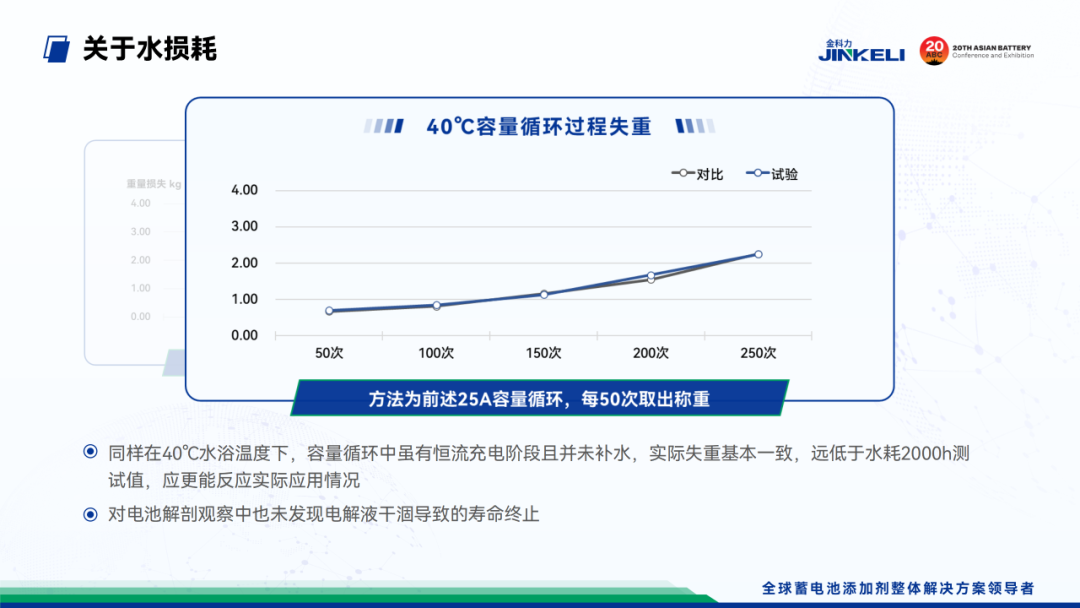Click the 20th Asian Battery Conference logo
Viewport: 1080px width, 608px height.
tap(976, 51)
